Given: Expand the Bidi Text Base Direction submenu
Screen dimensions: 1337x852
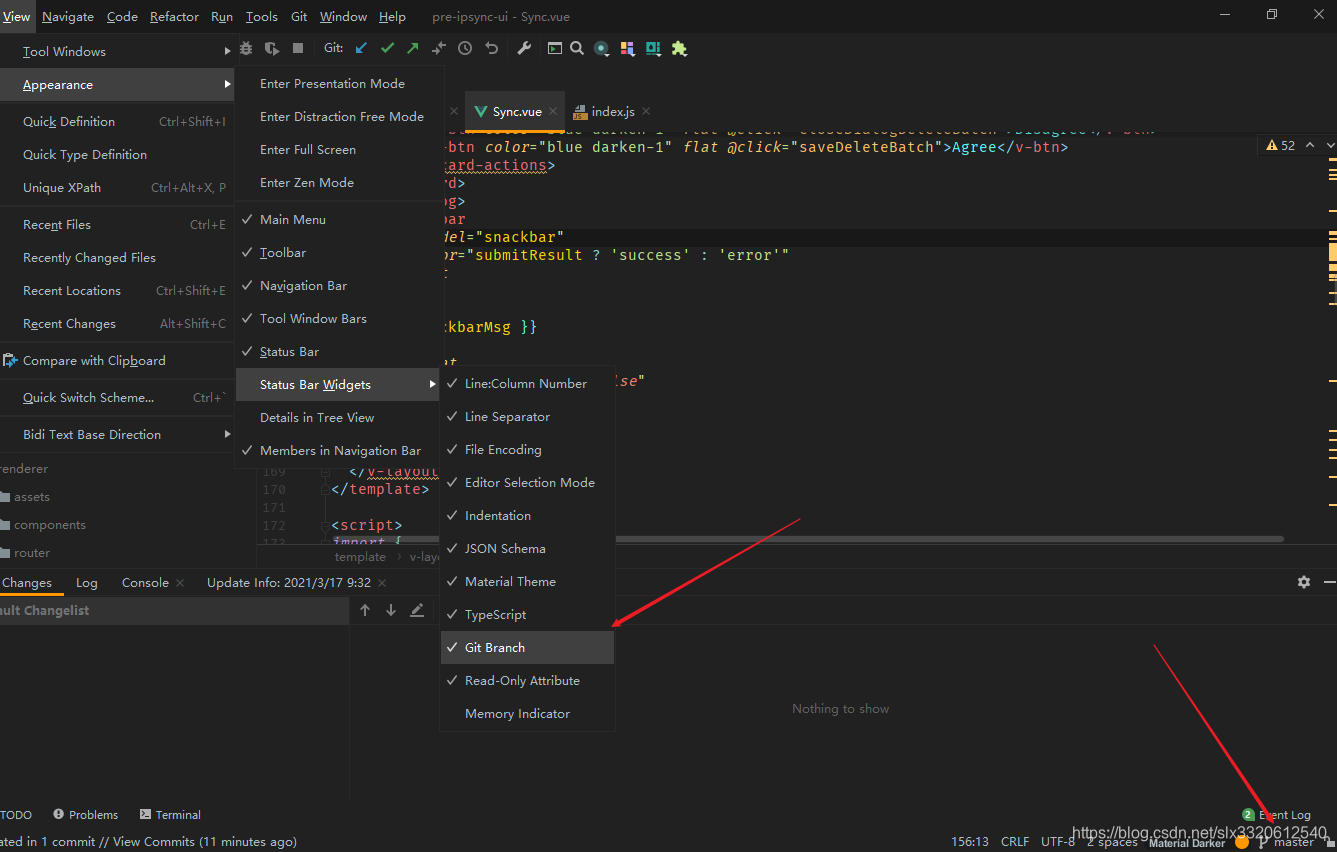Looking at the screenshot, I should (x=92, y=434).
